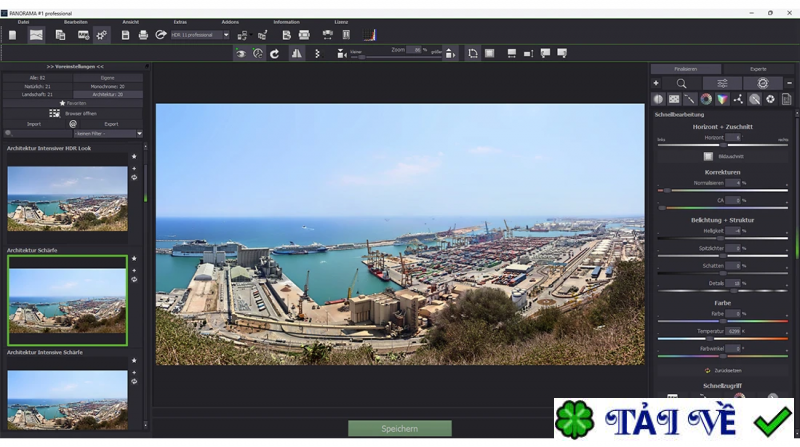This screenshot has width=800, height=447.
Task: Open the Datei menu
Action: 23,22
